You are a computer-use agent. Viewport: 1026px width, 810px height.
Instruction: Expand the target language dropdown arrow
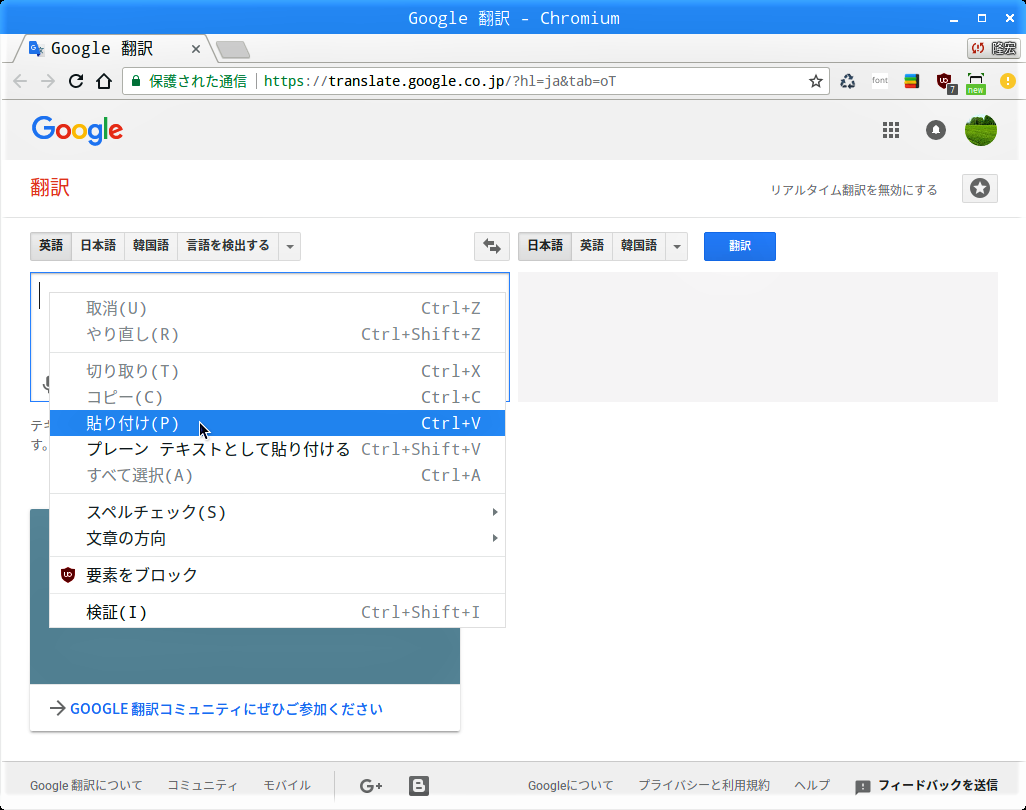pos(677,246)
